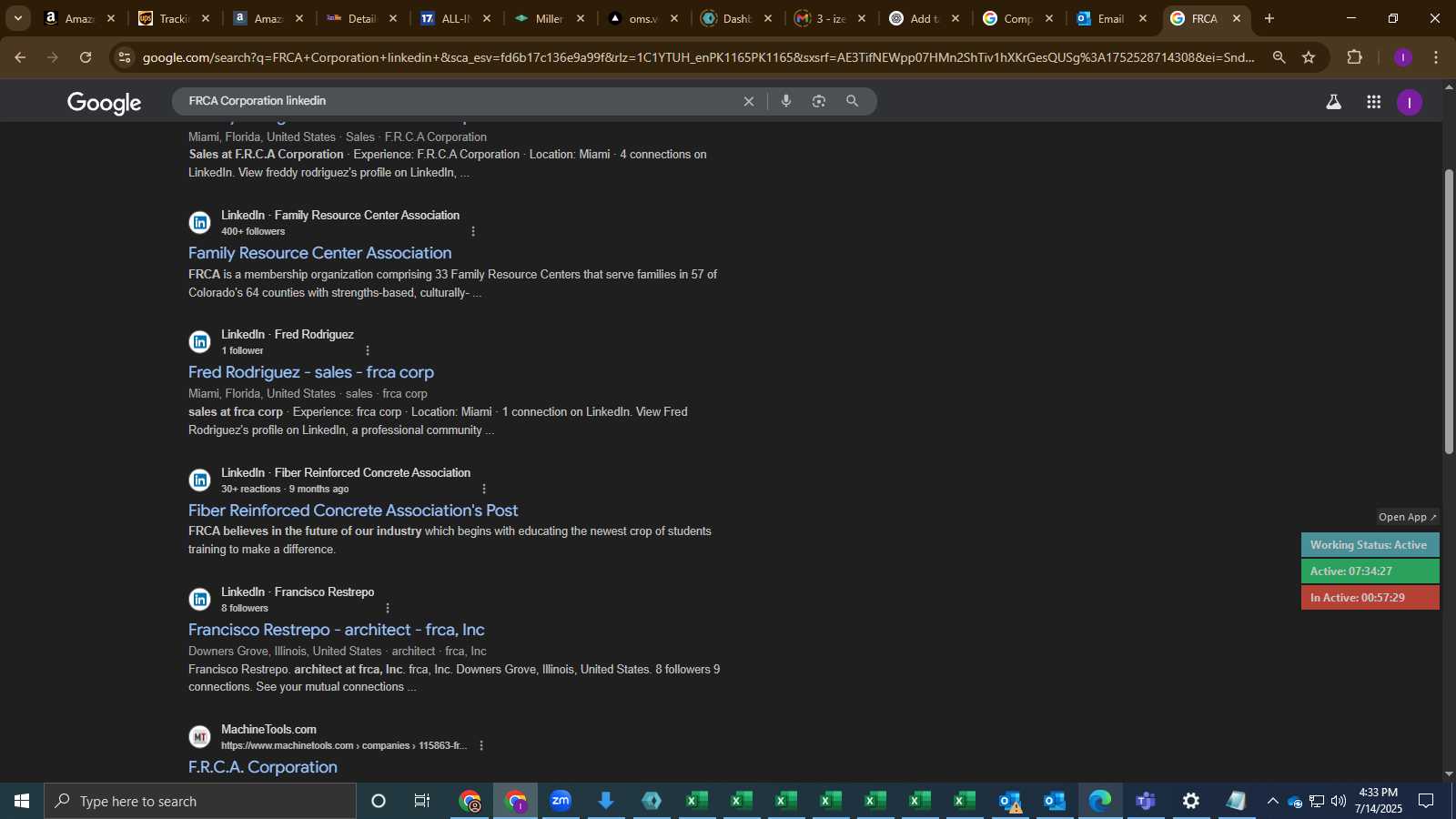Image resolution: width=1456 pixels, height=819 pixels.
Task: Open Zoom from the taskbar
Action: tap(561, 801)
